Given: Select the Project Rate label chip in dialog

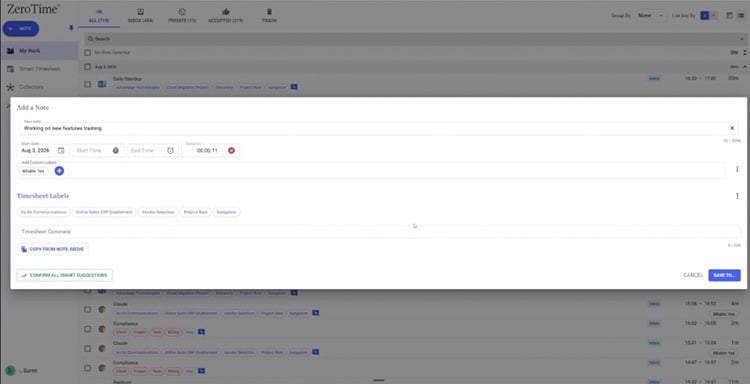Looking at the screenshot, I should 196,212.
